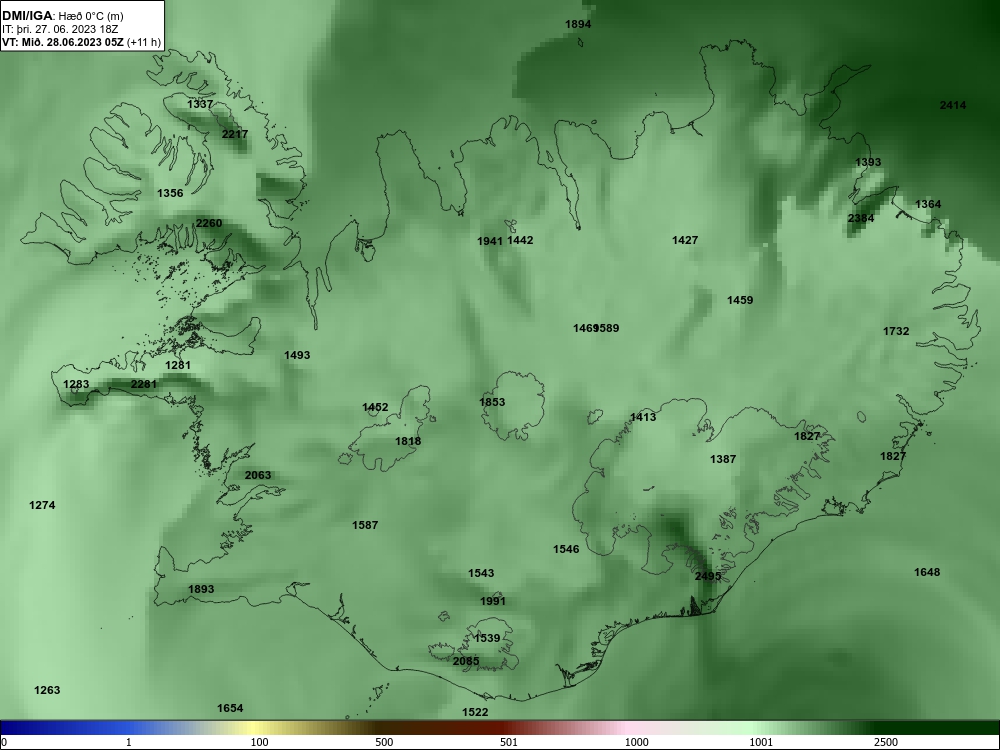1000x750 pixels.
Task: Click the 1283 reading on the peninsula tip
Action: 76,384
